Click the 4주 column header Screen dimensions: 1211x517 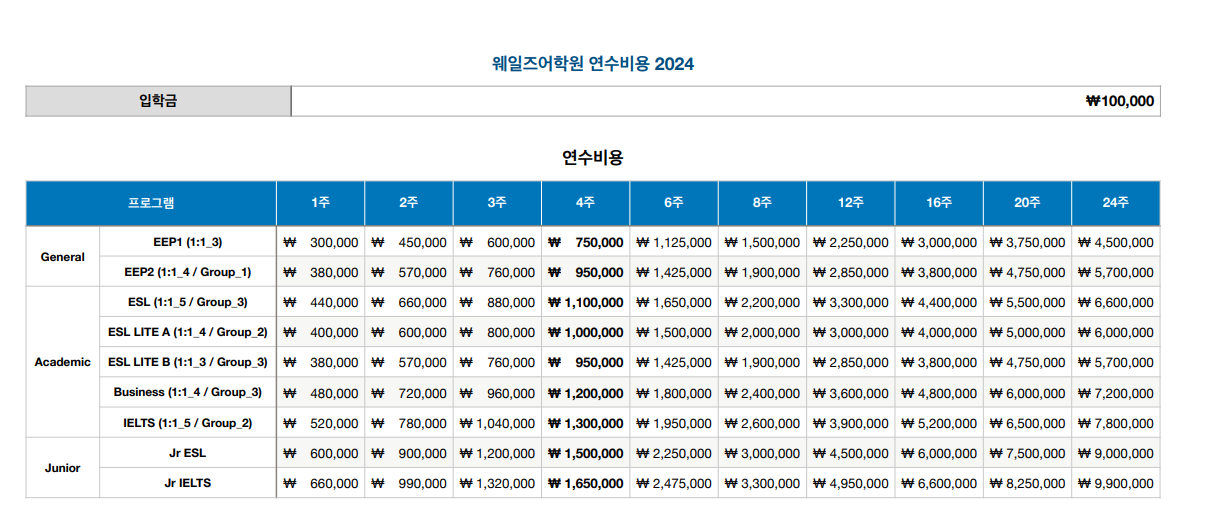pos(585,203)
